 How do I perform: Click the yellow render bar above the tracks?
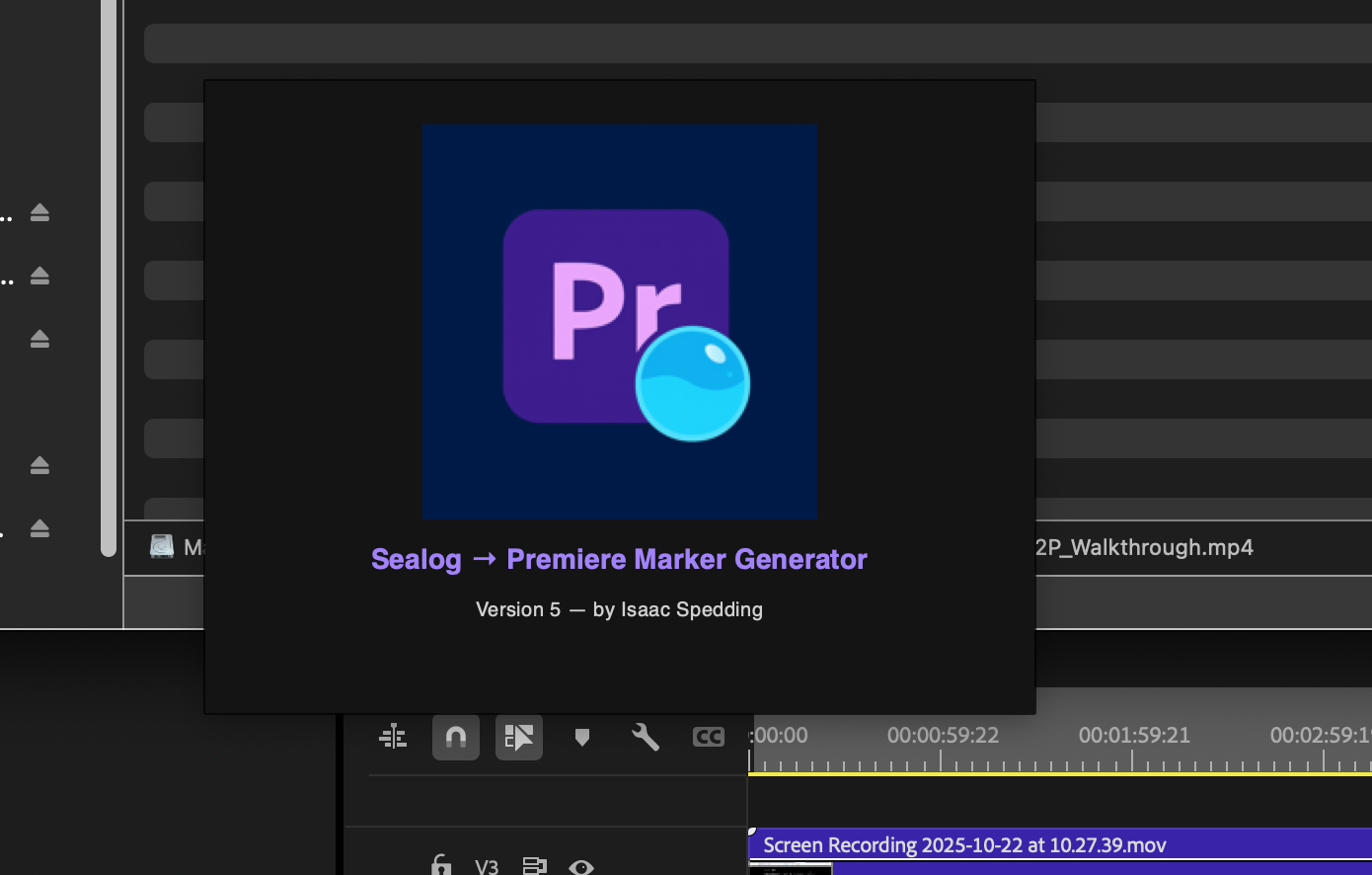[1060, 774]
